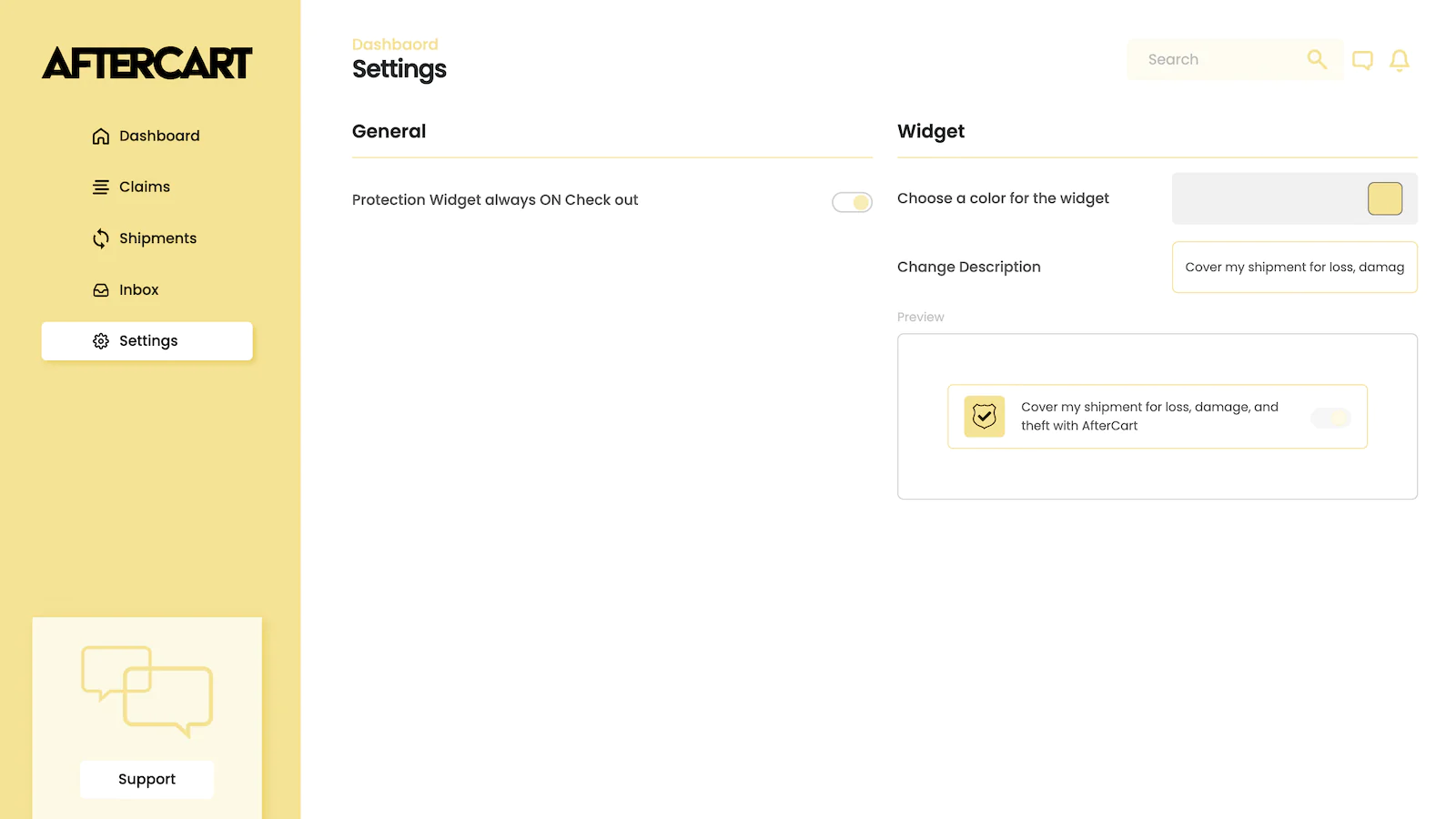
Task: Click the Change Description text field
Action: point(1294,268)
